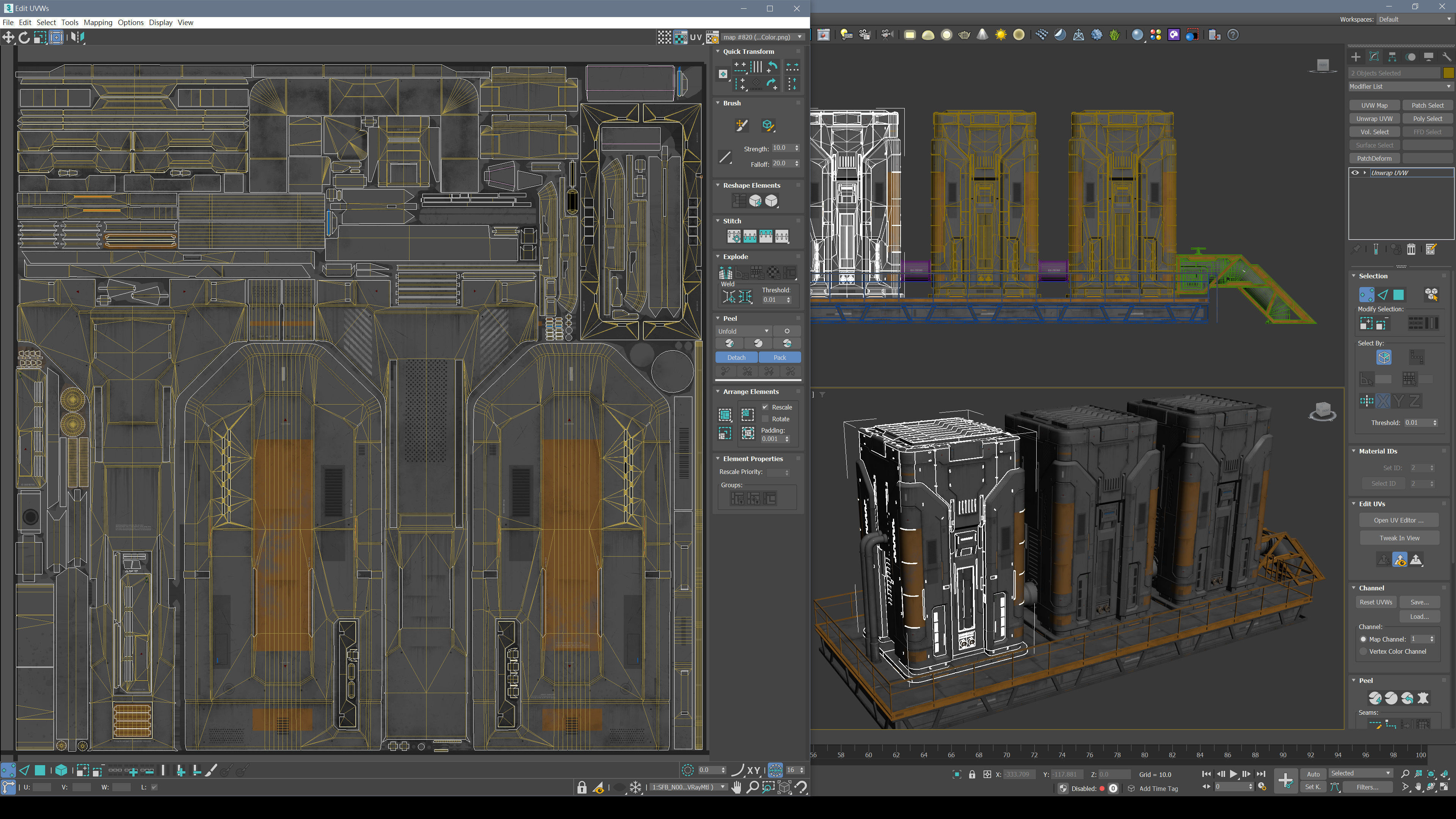1456x819 pixels.
Task: Click the Pan View hand icon
Action: [736, 787]
